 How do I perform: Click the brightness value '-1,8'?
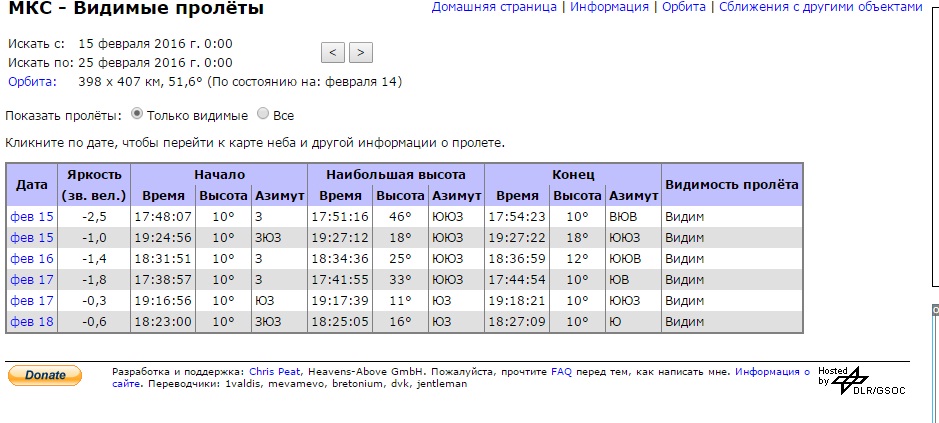(x=94, y=280)
